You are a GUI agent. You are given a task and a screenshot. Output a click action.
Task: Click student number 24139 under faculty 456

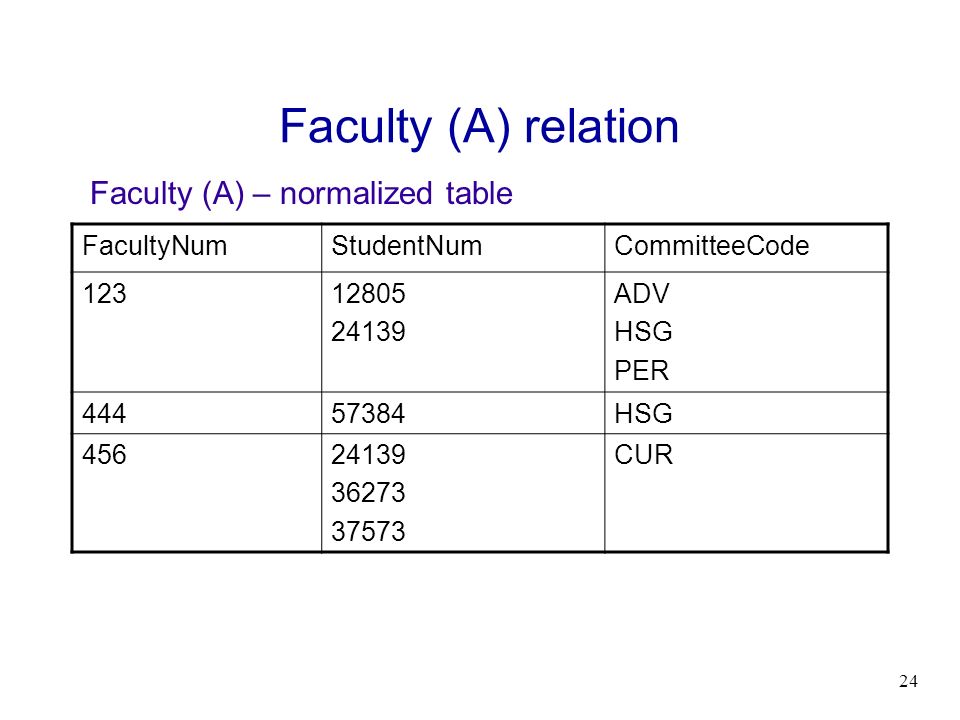click(x=368, y=455)
